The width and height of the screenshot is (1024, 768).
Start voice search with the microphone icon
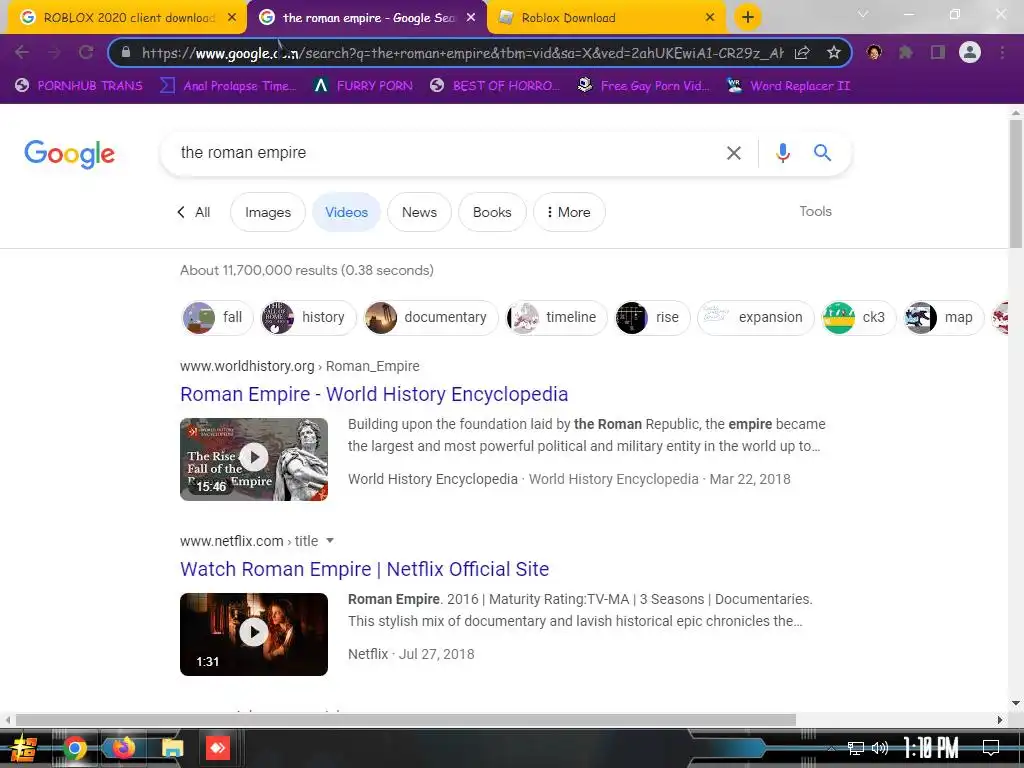click(x=782, y=153)
